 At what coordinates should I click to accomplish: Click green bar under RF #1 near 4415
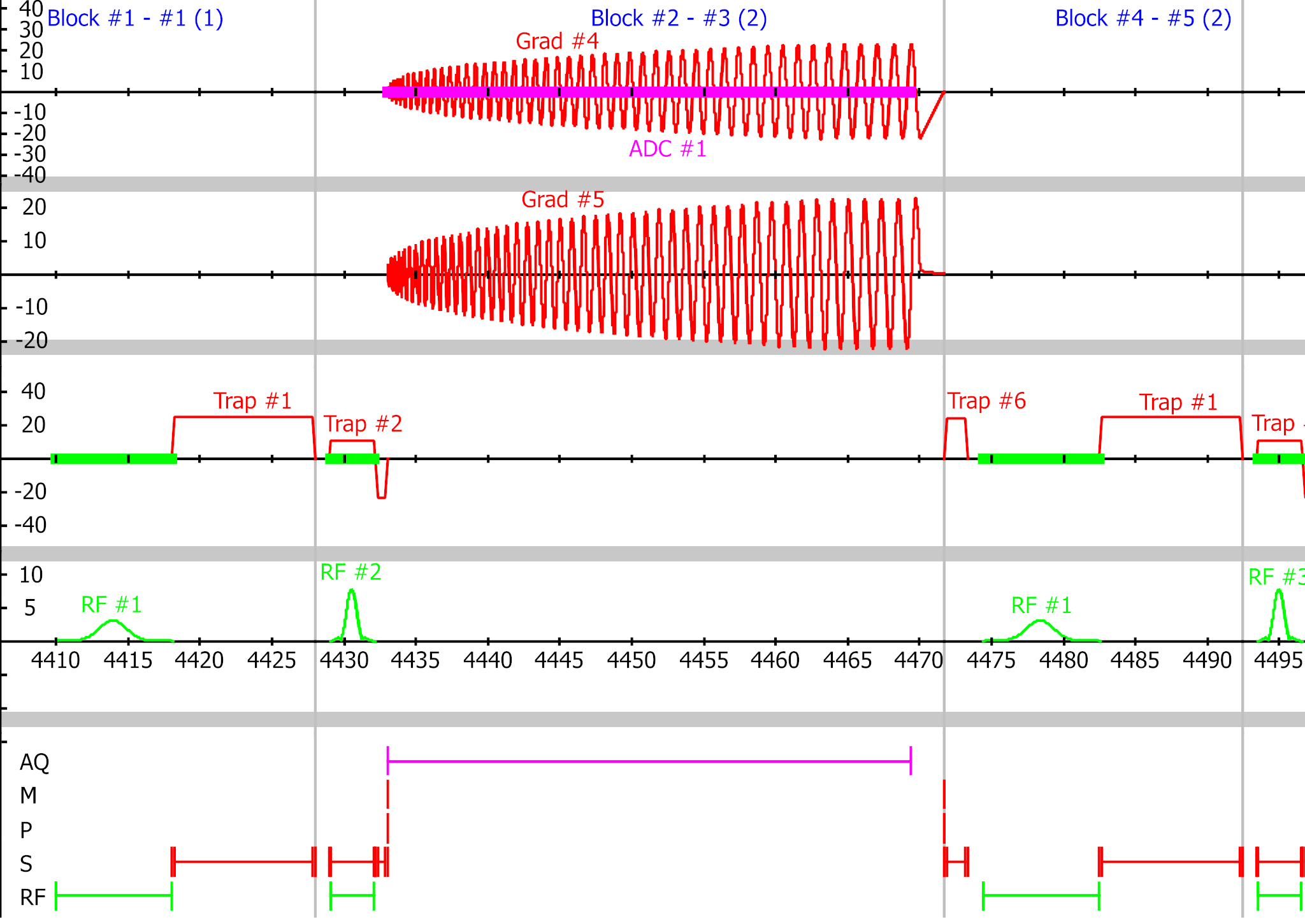[113, 459]
